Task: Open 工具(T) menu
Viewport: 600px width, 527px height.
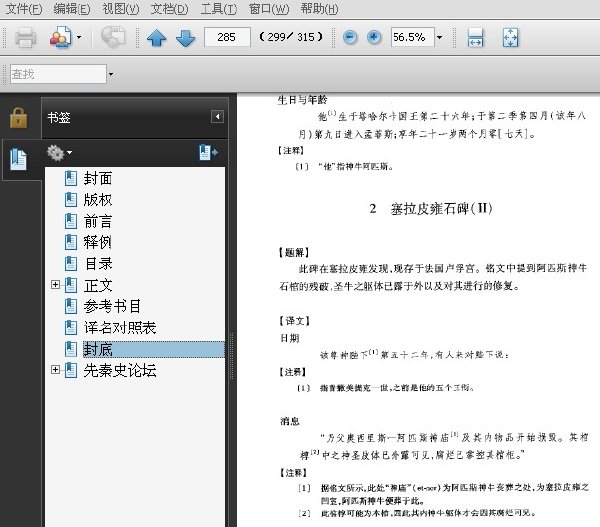Action: pos(218,8)
